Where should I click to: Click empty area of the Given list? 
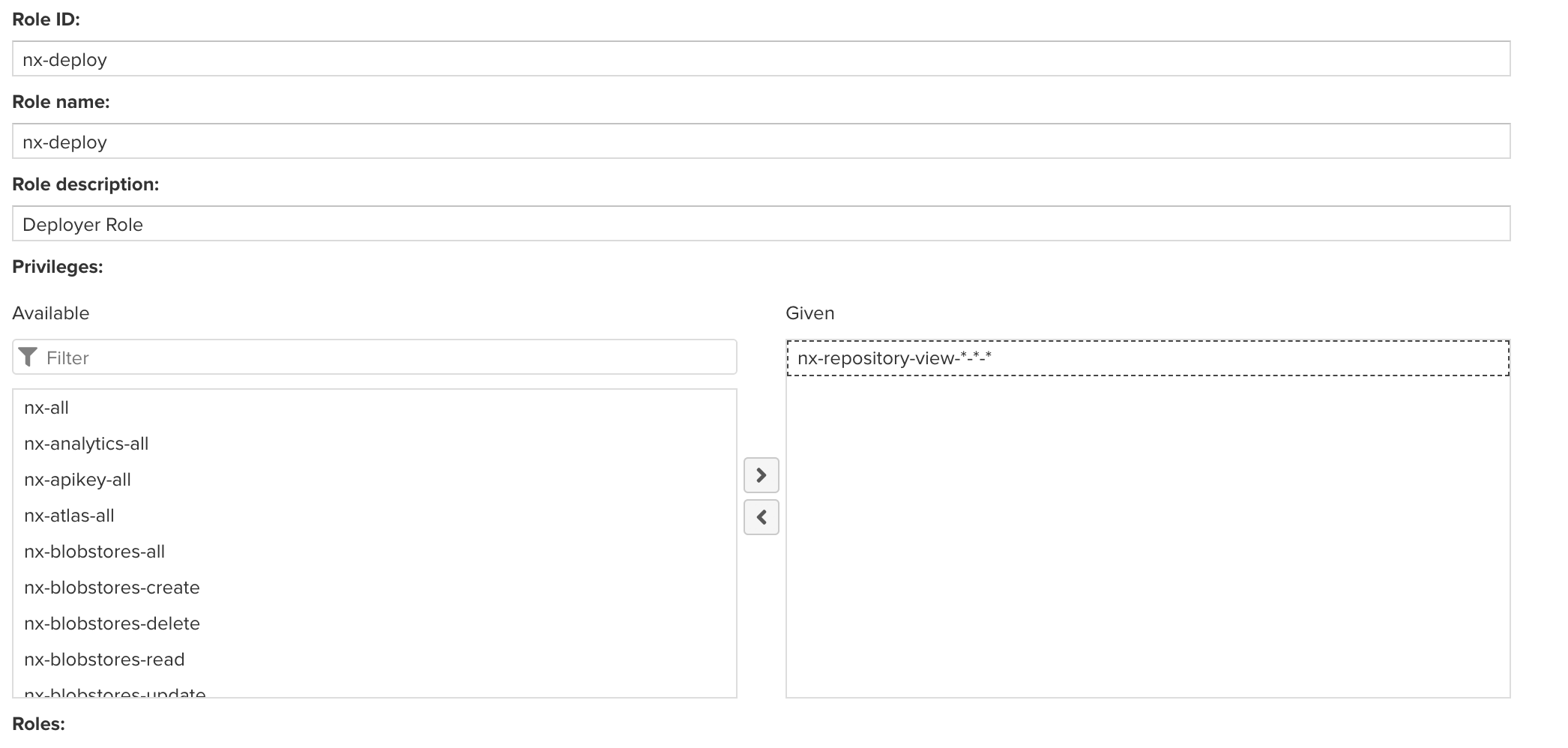tap(1147, 540)
